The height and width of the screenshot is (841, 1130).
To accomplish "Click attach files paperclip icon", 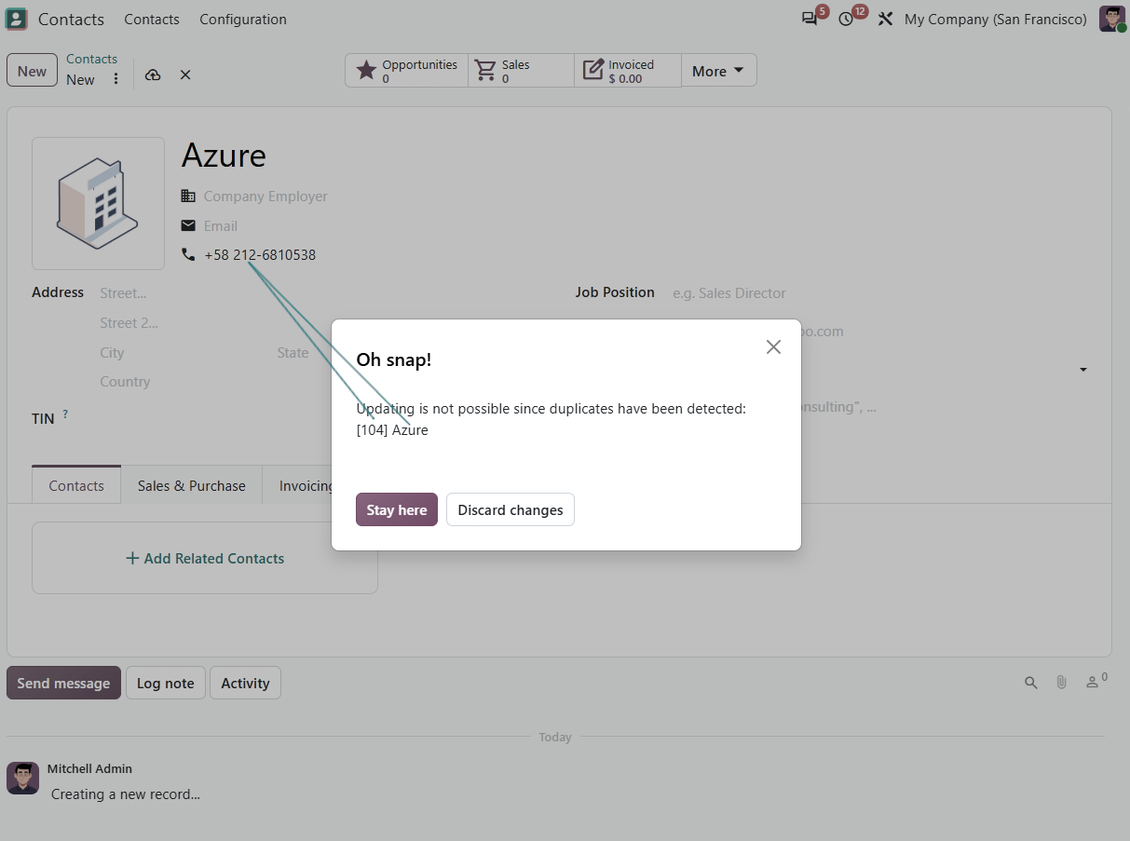I will pyautogui.click(x=1062, y=682).
